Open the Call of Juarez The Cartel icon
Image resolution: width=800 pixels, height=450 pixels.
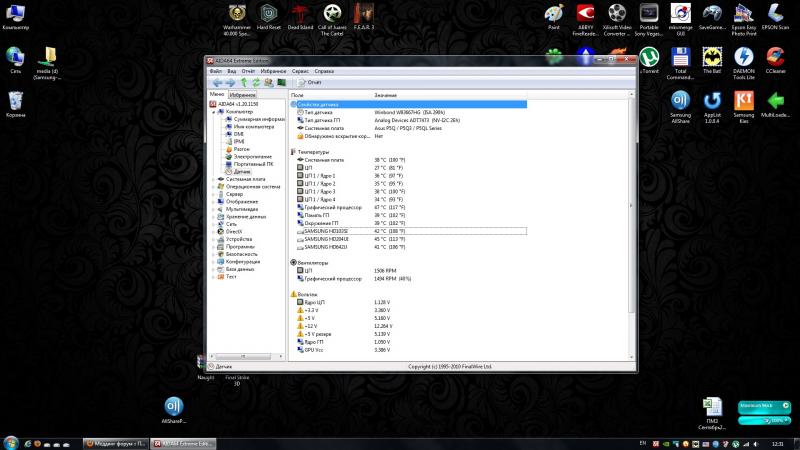click(x=332, y=20)
